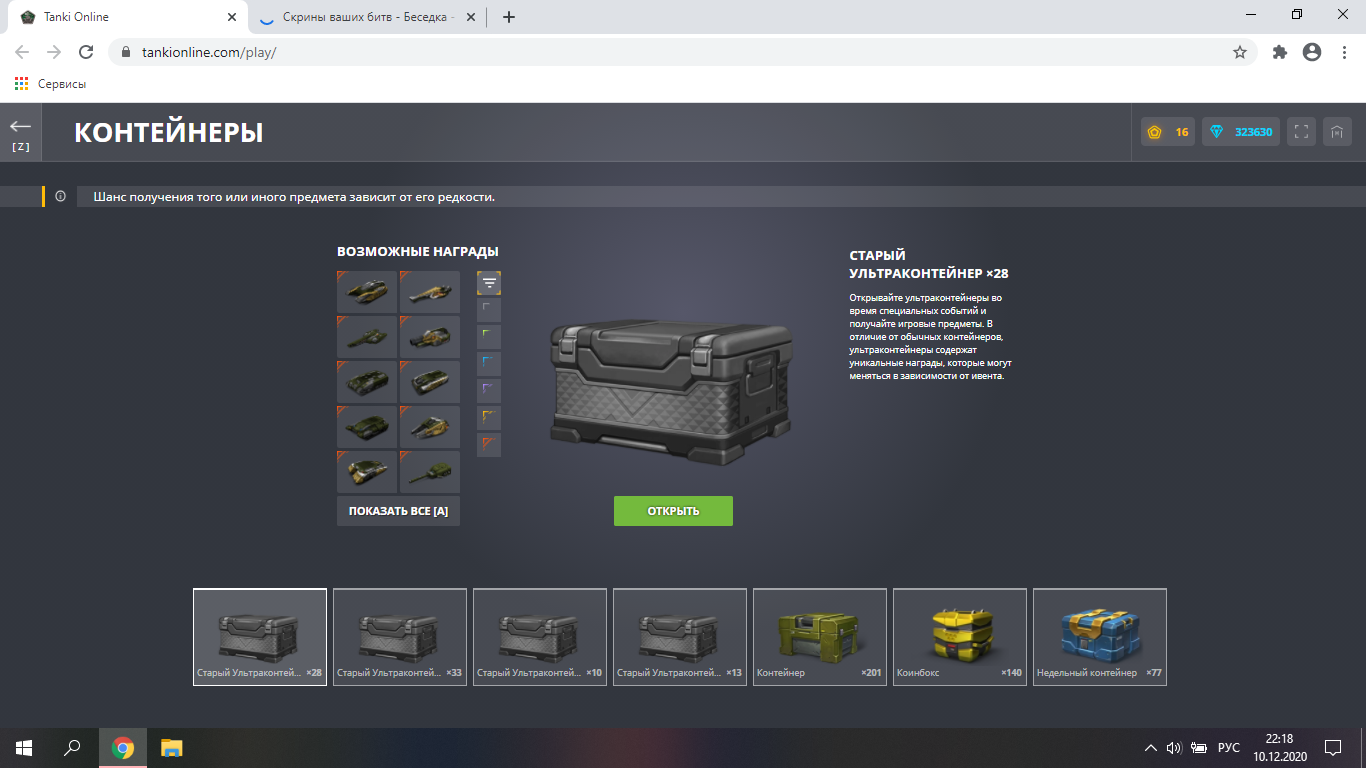Select the green Контейнер ×201 card

point(820,637)
